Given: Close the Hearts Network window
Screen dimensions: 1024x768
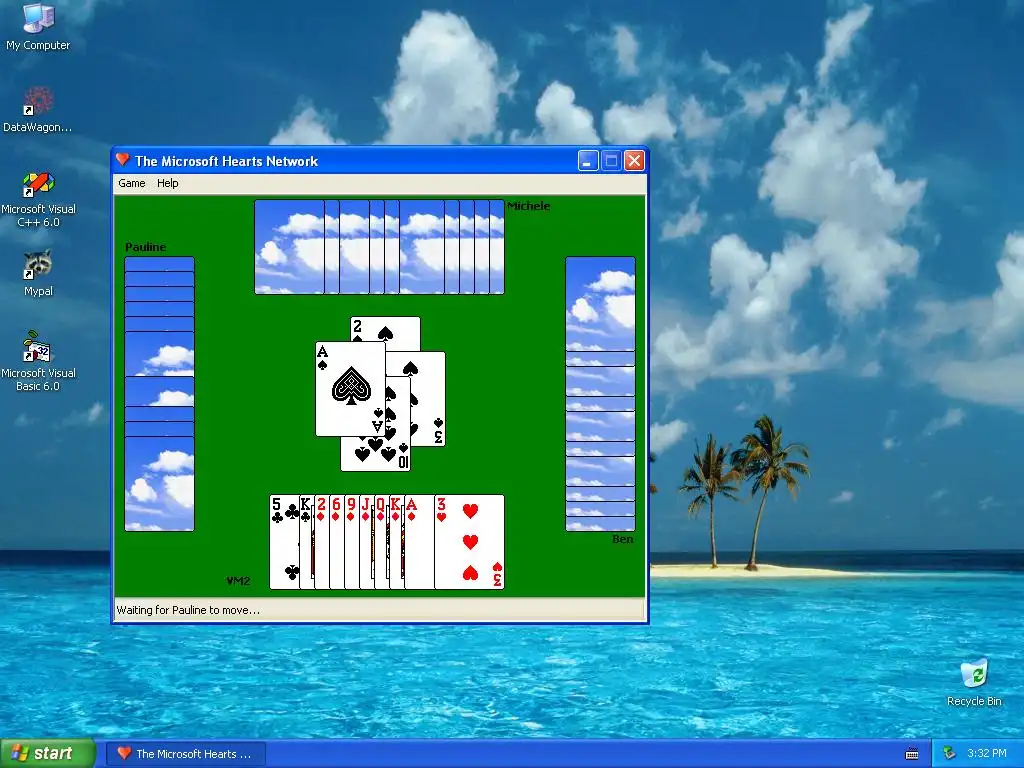Looking at the screenshot, I should click(x=634, y=161).
